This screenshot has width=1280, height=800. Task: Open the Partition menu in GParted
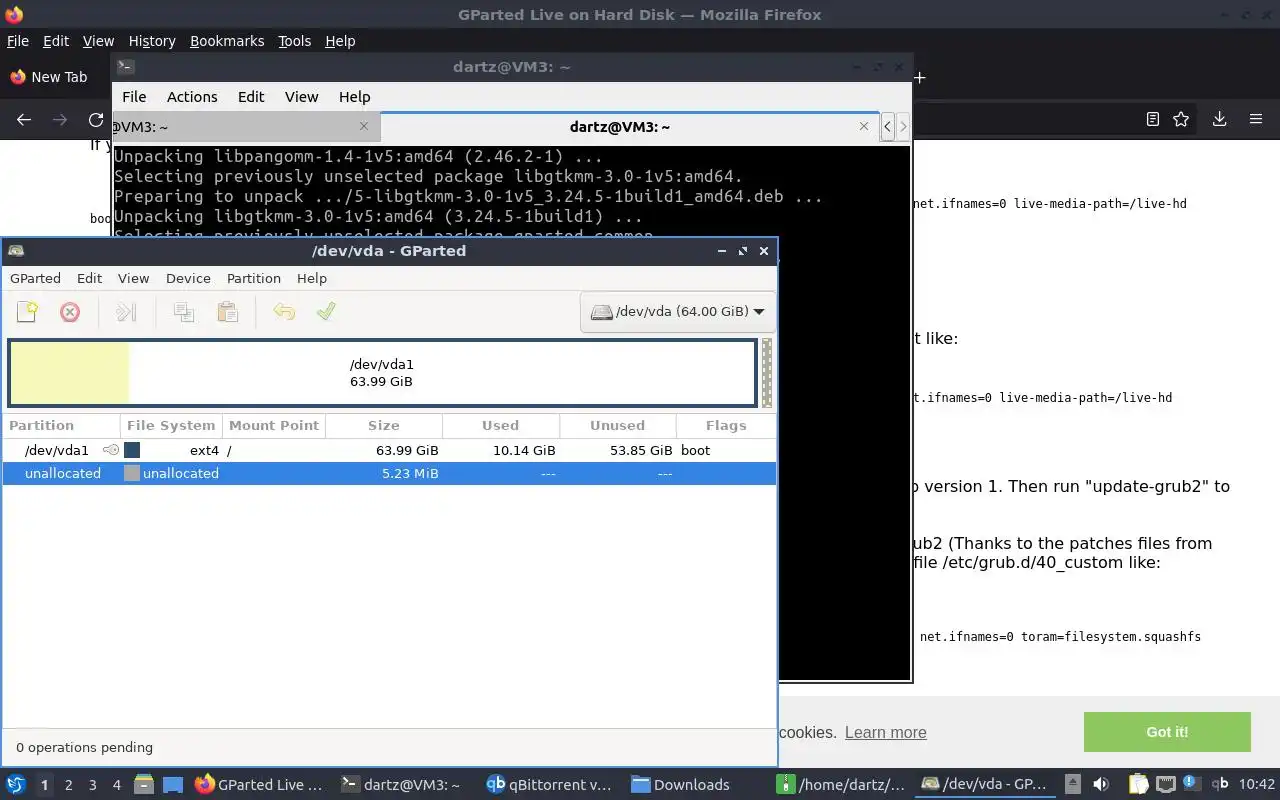pos(254,278)
